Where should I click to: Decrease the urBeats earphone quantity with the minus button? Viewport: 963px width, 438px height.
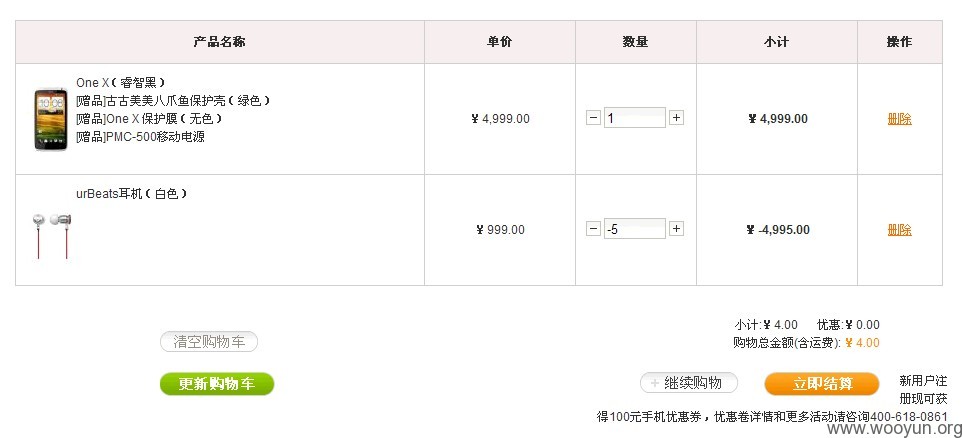593,229
